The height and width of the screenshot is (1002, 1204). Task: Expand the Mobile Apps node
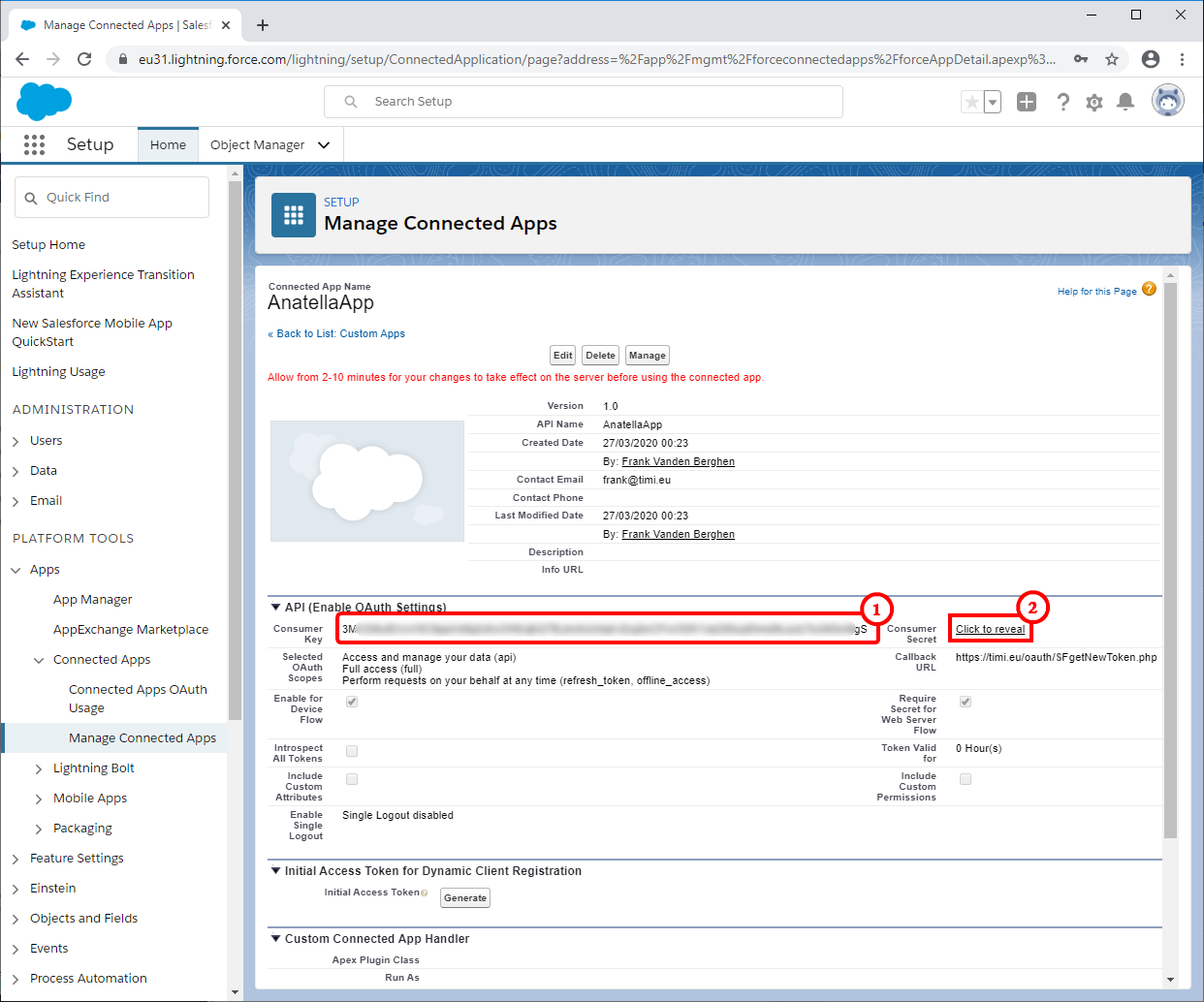(x=39, y=798)
